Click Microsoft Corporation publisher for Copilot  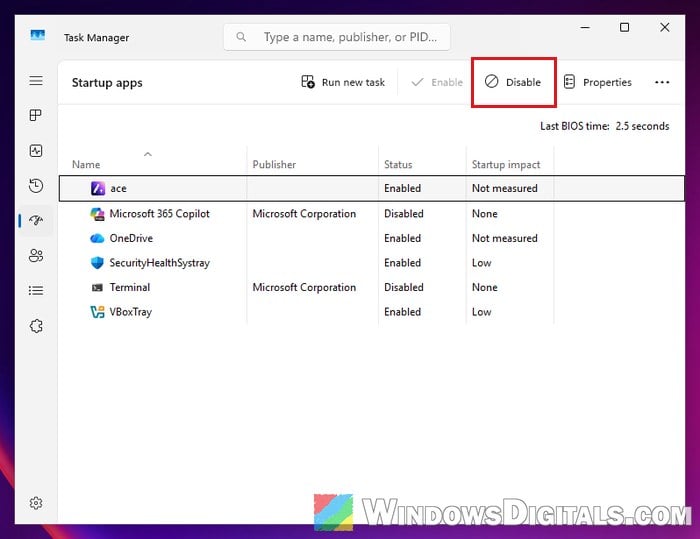pos(304,214)
